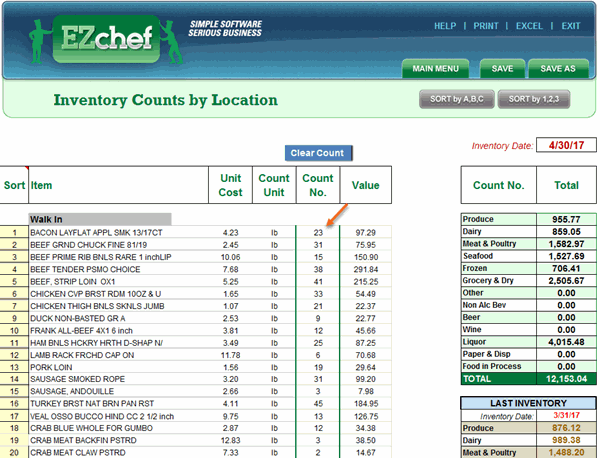
Task: Click value 291.84 cell
Action: point(366,269)
